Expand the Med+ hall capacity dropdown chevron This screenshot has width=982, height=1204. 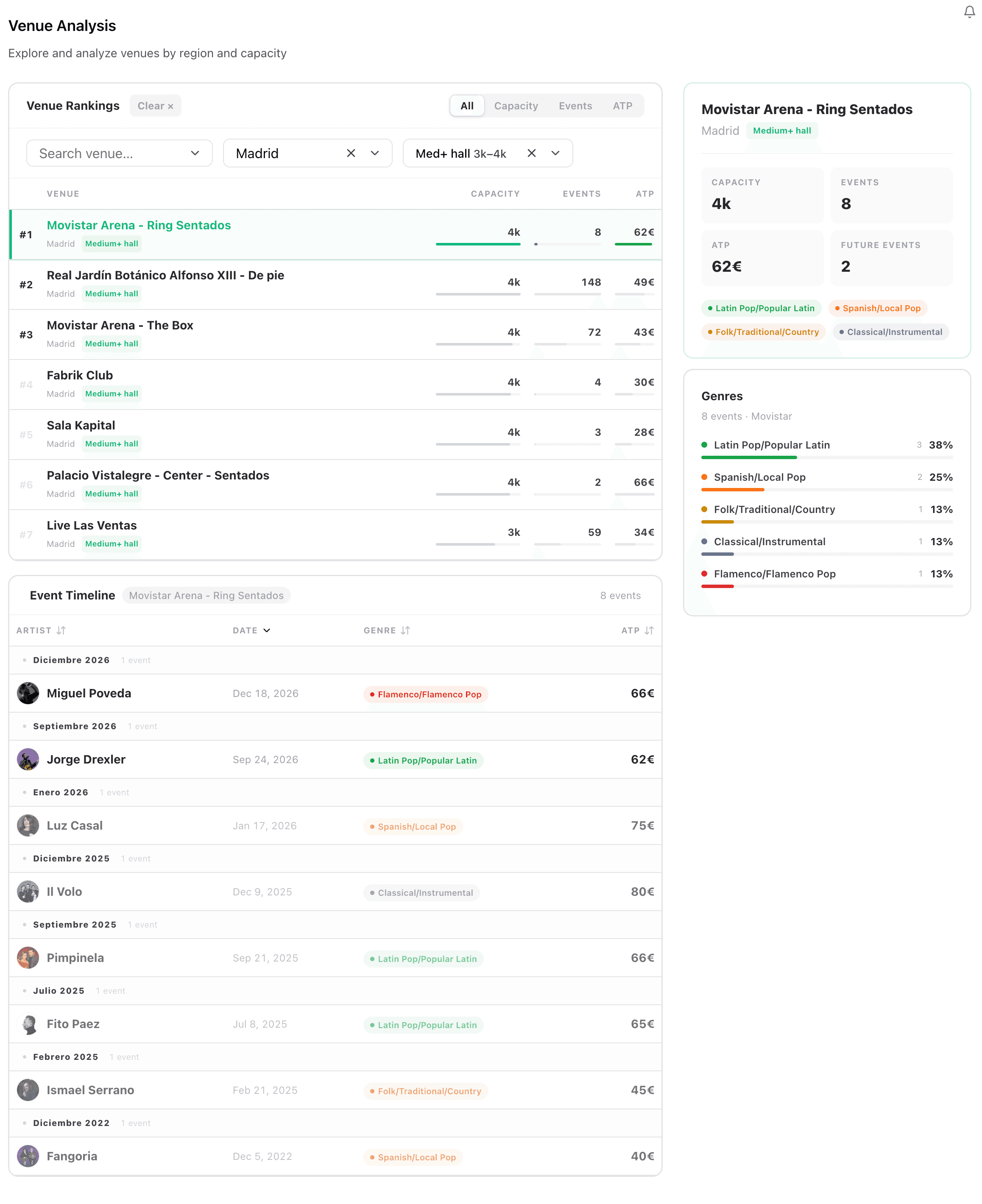coord(555,153)
